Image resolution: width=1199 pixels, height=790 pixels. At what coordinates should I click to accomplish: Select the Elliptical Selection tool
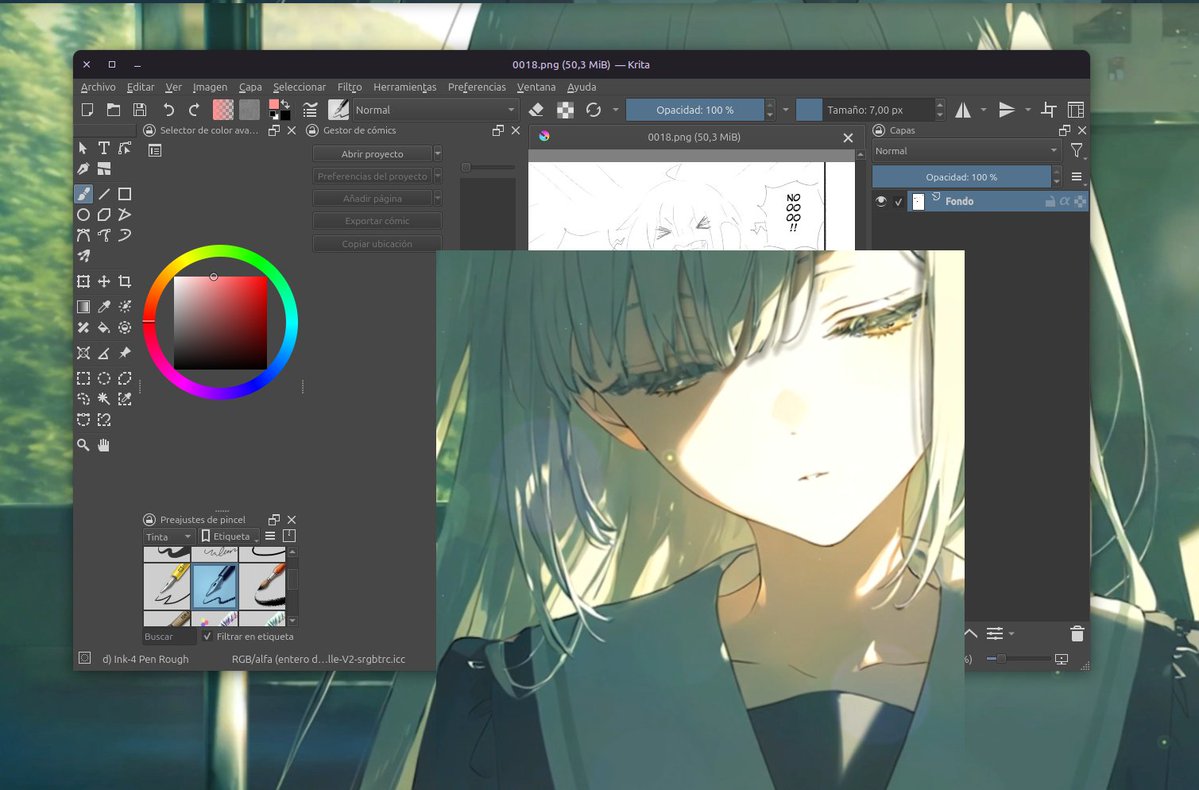(104, 378)
